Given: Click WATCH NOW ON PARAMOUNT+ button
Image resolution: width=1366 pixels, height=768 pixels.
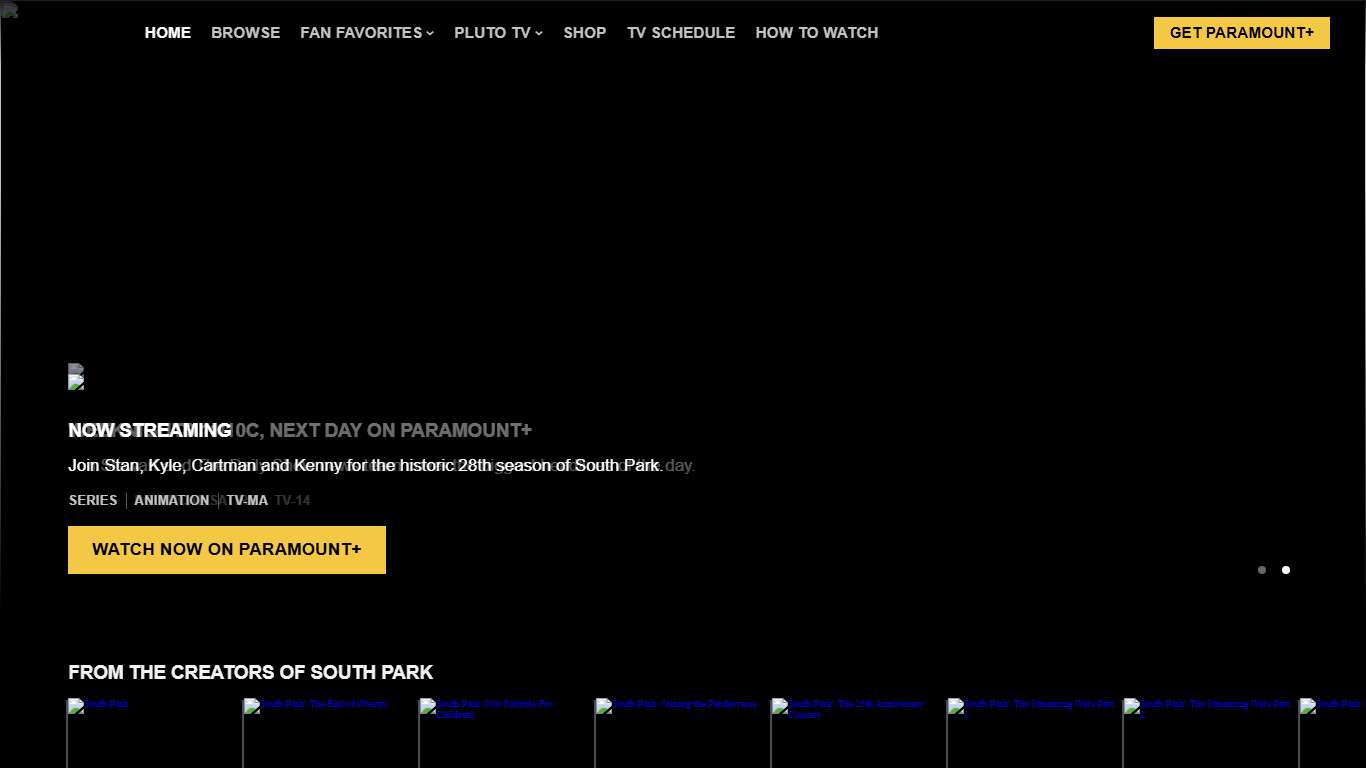Looking at the screenshot, I should point(226,549).
